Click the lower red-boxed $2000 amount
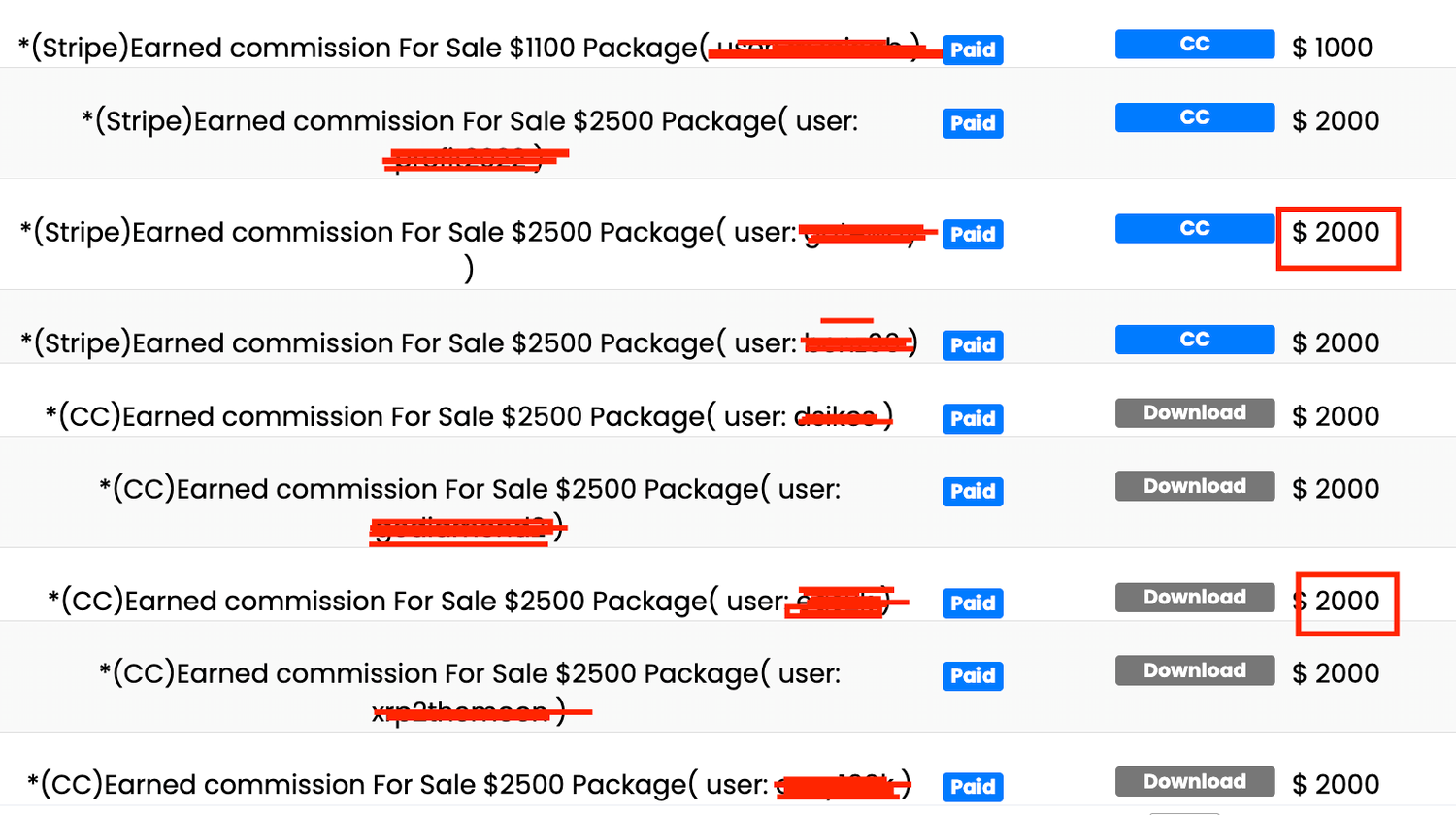 pyautogui.click(x=1336, y=601)
